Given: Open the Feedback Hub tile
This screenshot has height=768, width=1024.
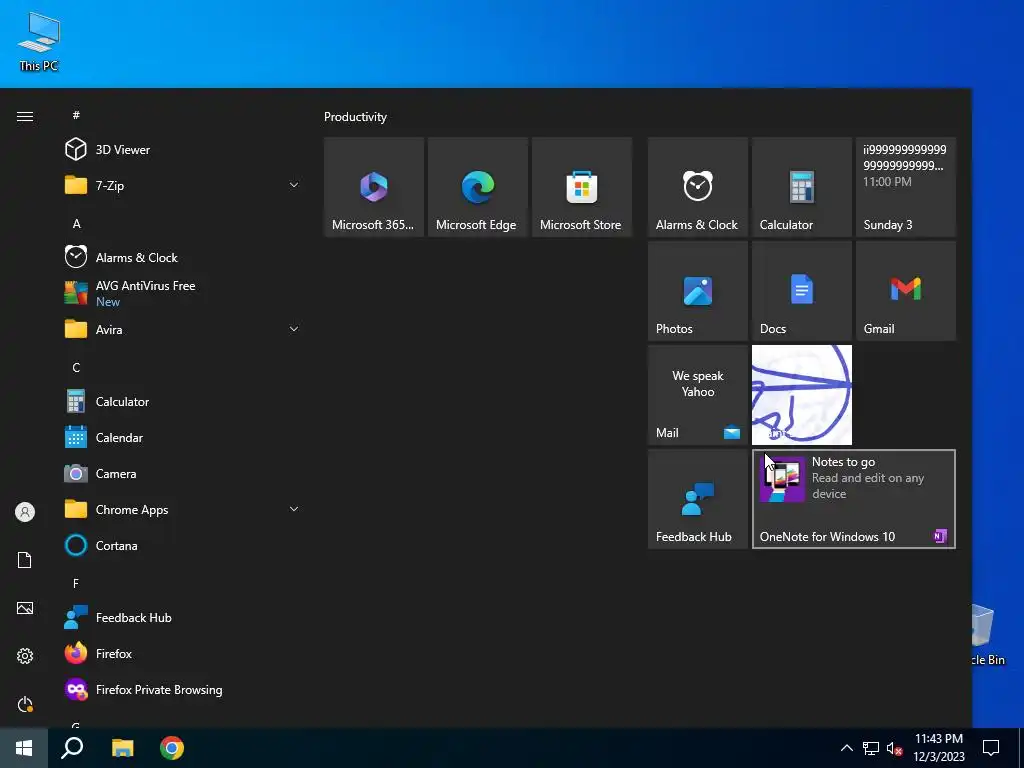Looking at the screenshot, I should tap(697, 499).
